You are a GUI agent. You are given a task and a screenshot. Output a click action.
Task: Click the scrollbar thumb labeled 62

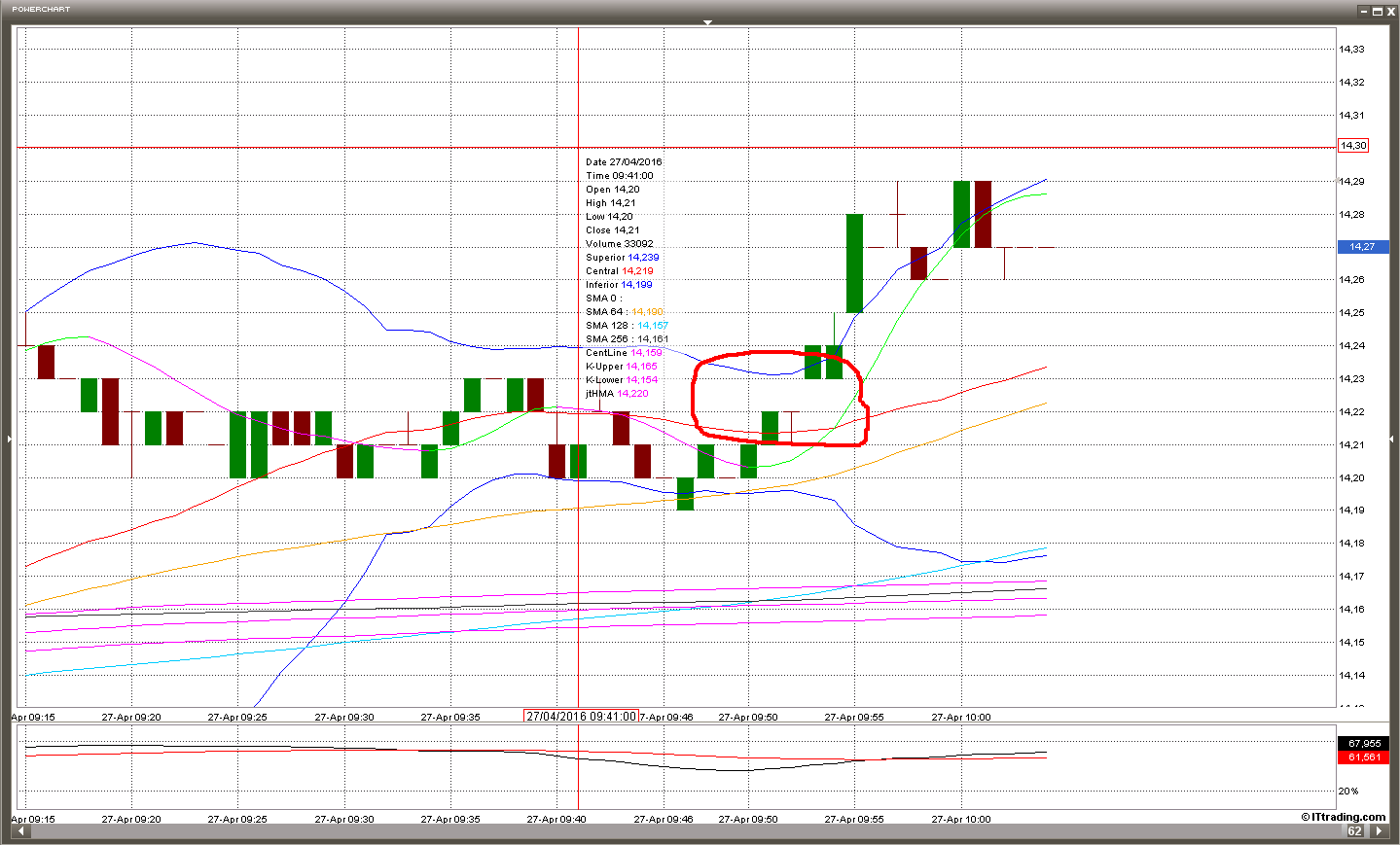coord(1354,831)
